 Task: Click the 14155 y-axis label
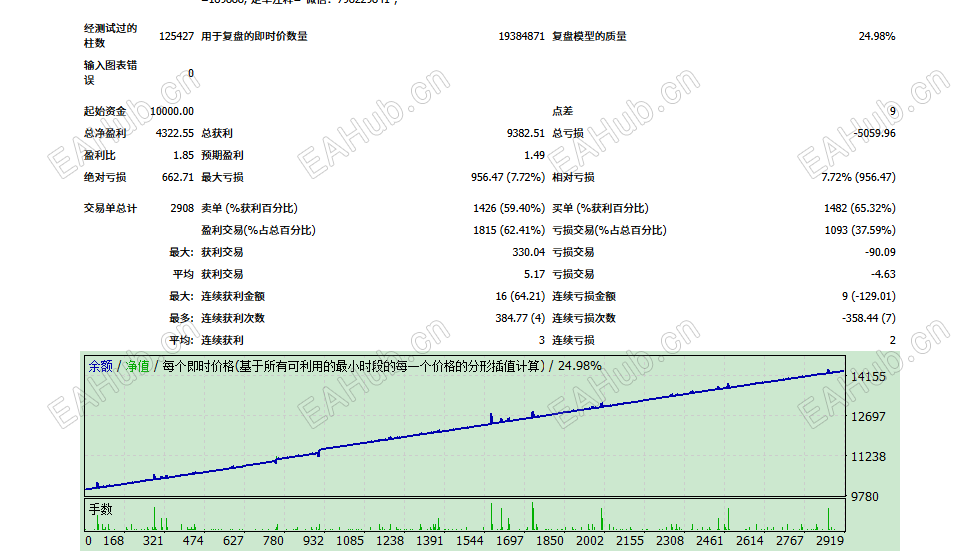[x=868, y=377]
